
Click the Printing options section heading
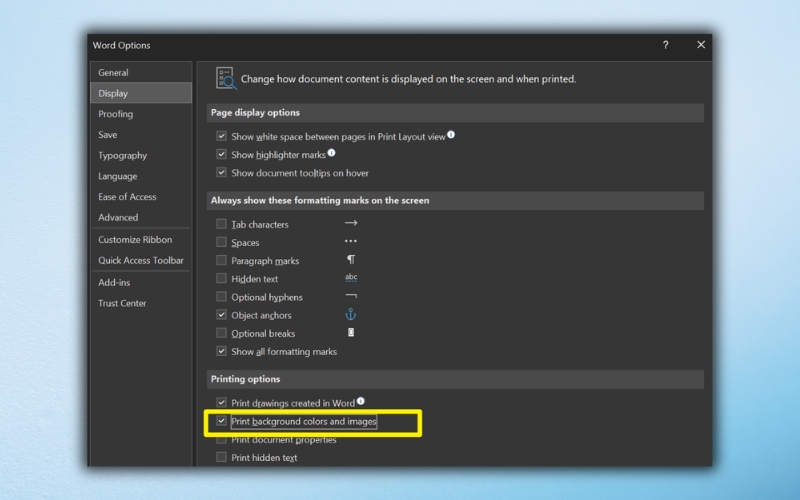coord(245,379)
